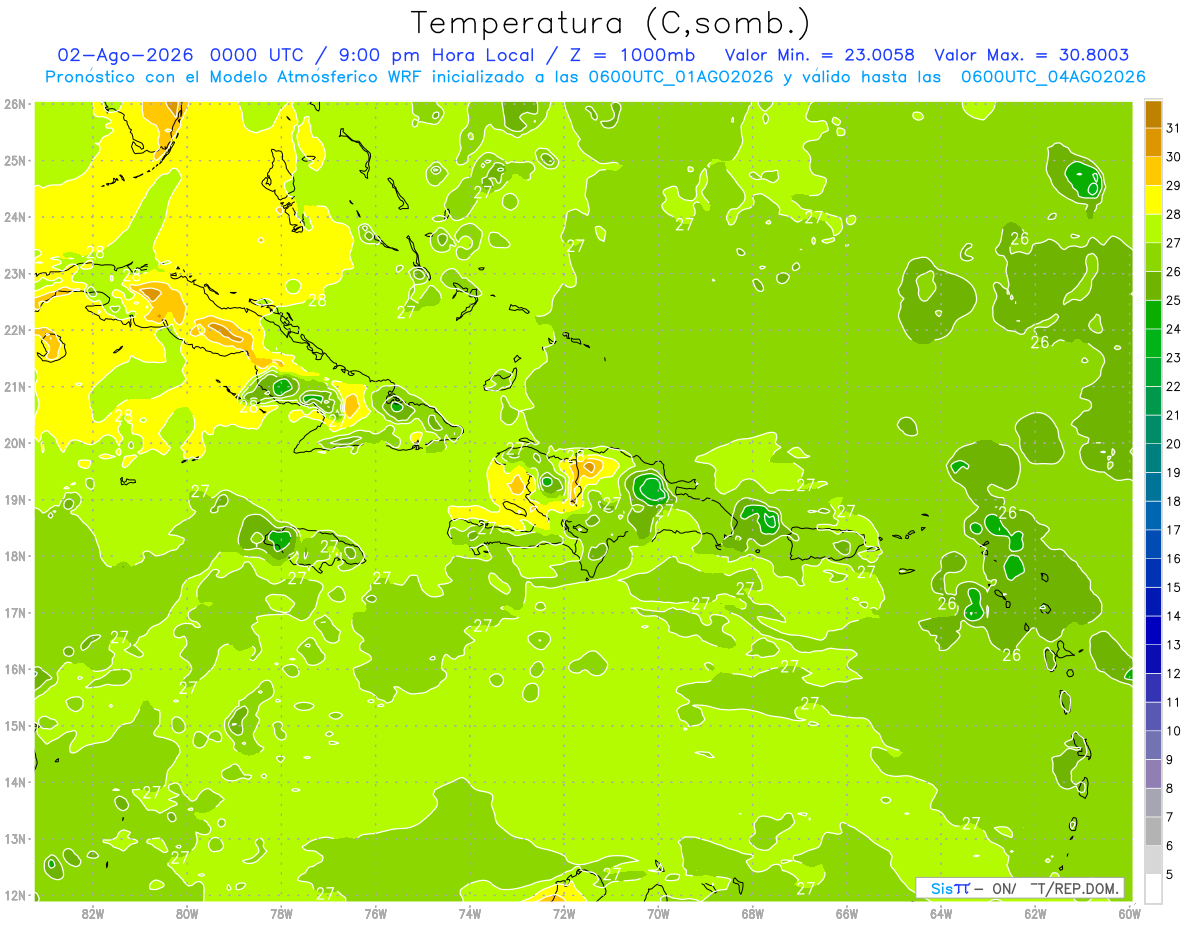1200x927 pixels.
Task: Click the '13N' latitude axis label
Action: pos(15,839)
